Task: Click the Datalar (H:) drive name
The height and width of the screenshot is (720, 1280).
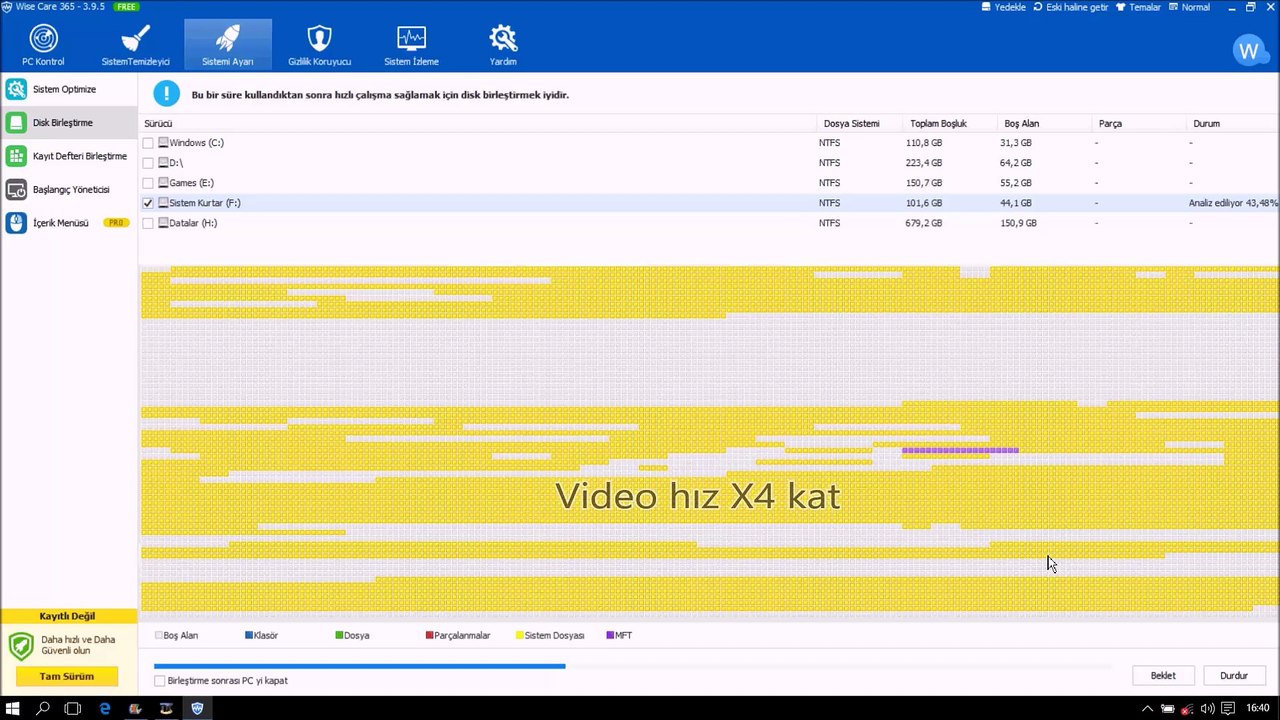Action: coord(193,223)
